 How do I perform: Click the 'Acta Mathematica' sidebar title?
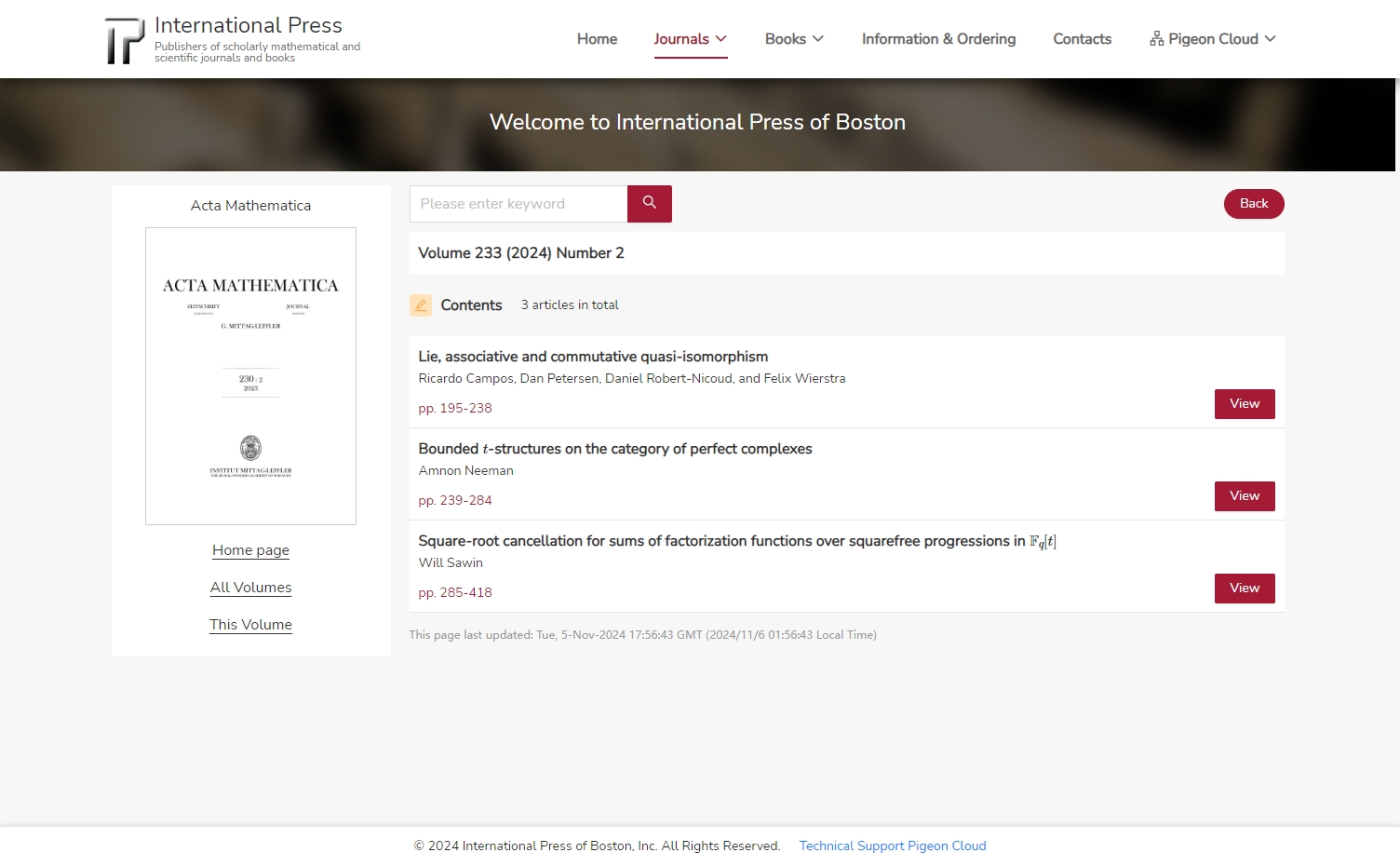coord(250,206)
